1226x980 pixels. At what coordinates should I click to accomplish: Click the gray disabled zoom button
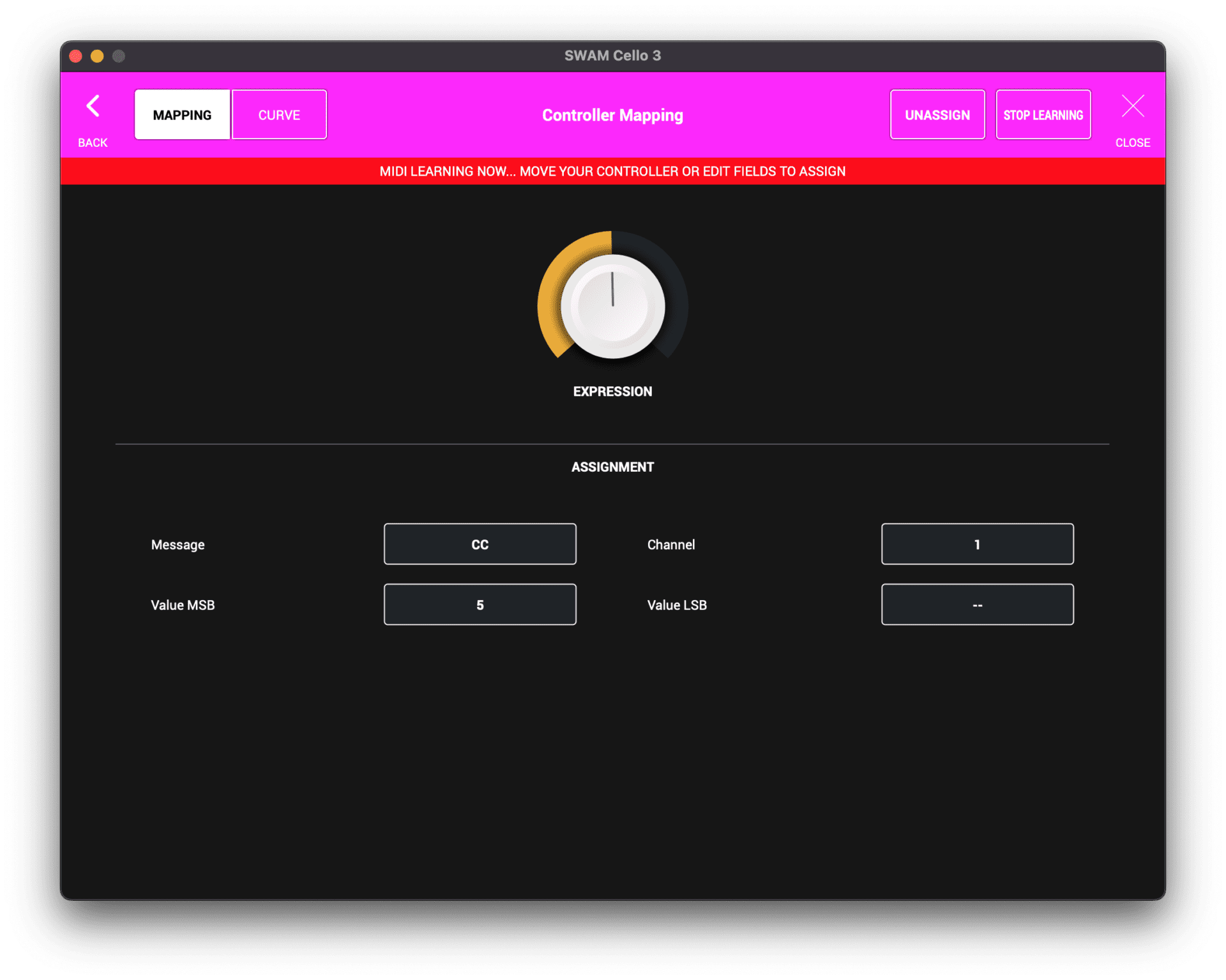119,56
